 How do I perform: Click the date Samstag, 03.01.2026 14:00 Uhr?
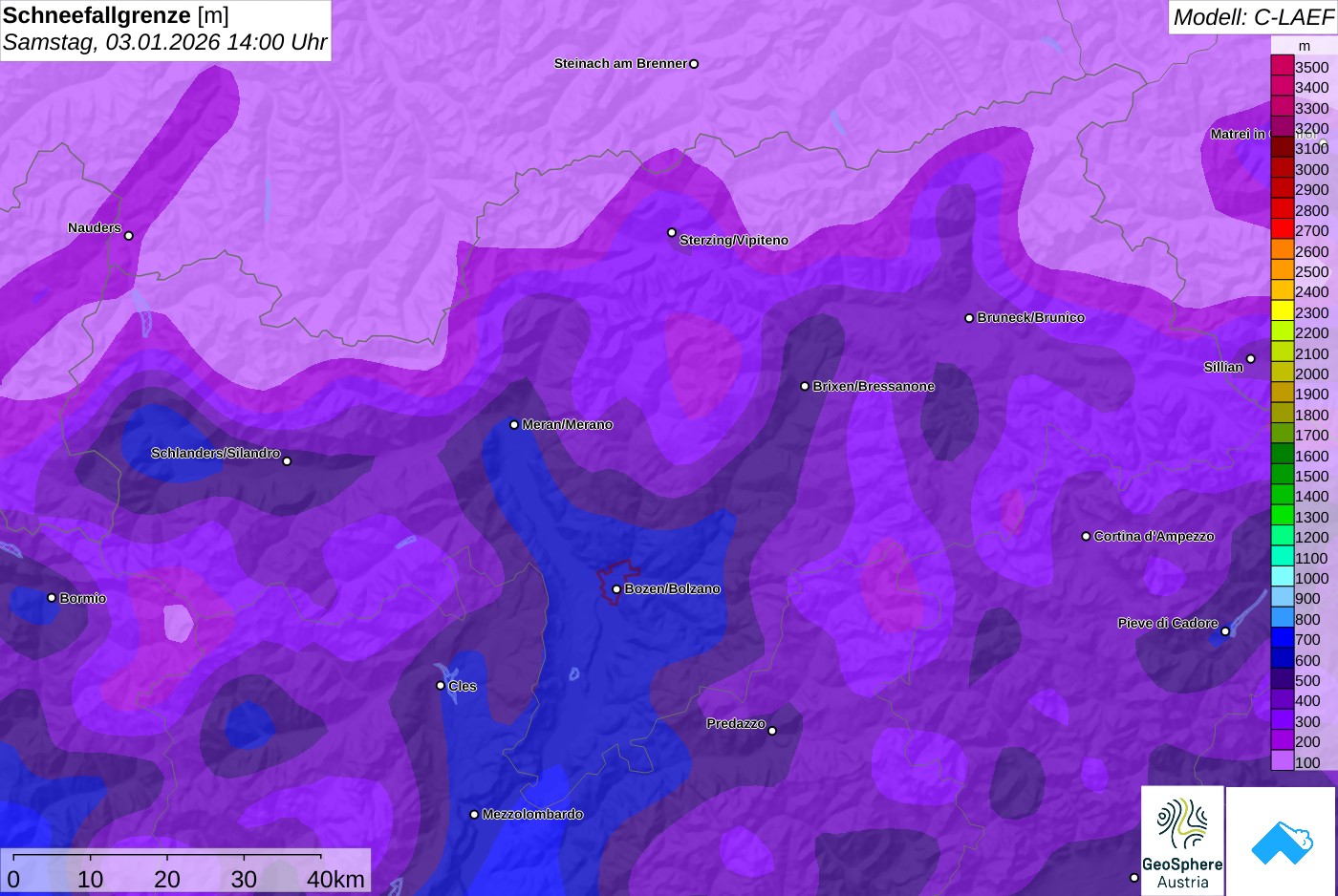point(164,42)
